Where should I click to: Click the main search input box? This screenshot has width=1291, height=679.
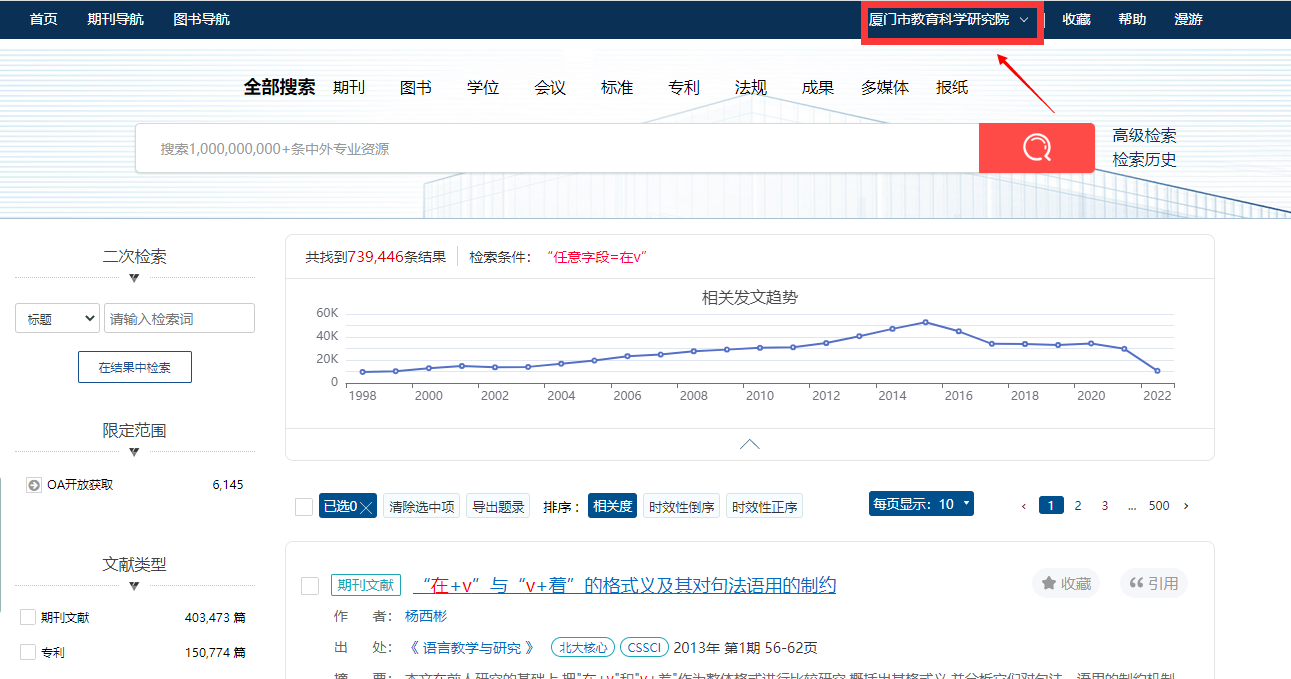(x=556, y=149)
